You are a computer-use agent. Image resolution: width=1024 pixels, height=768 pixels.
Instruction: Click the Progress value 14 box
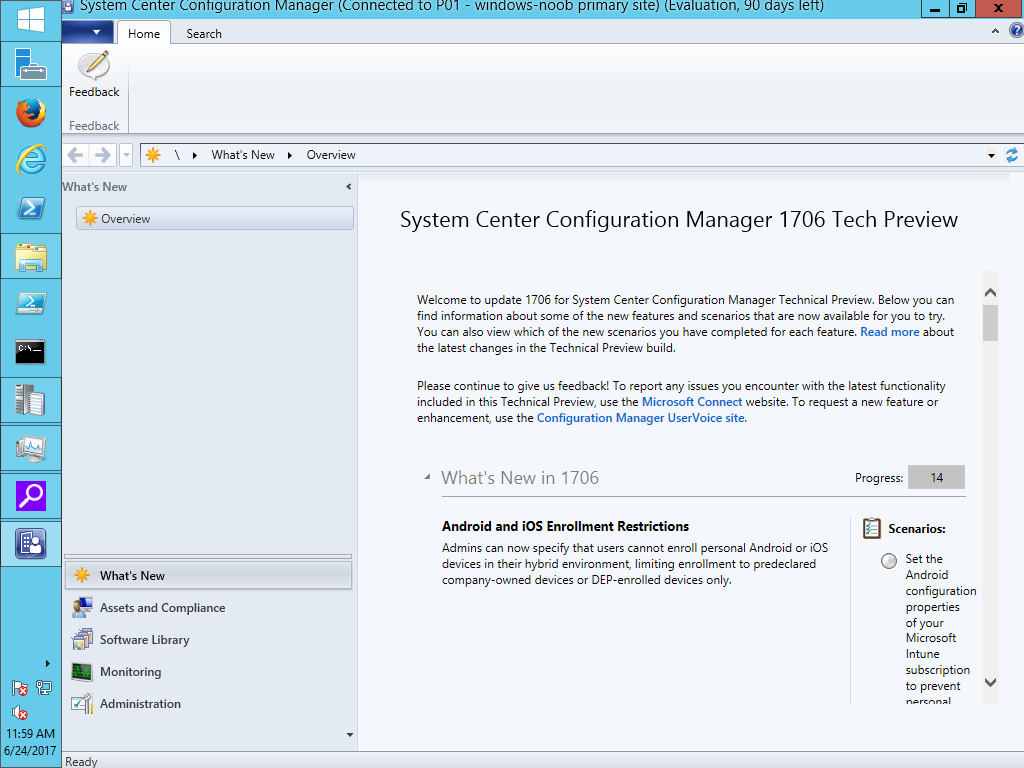click(936, 477)
